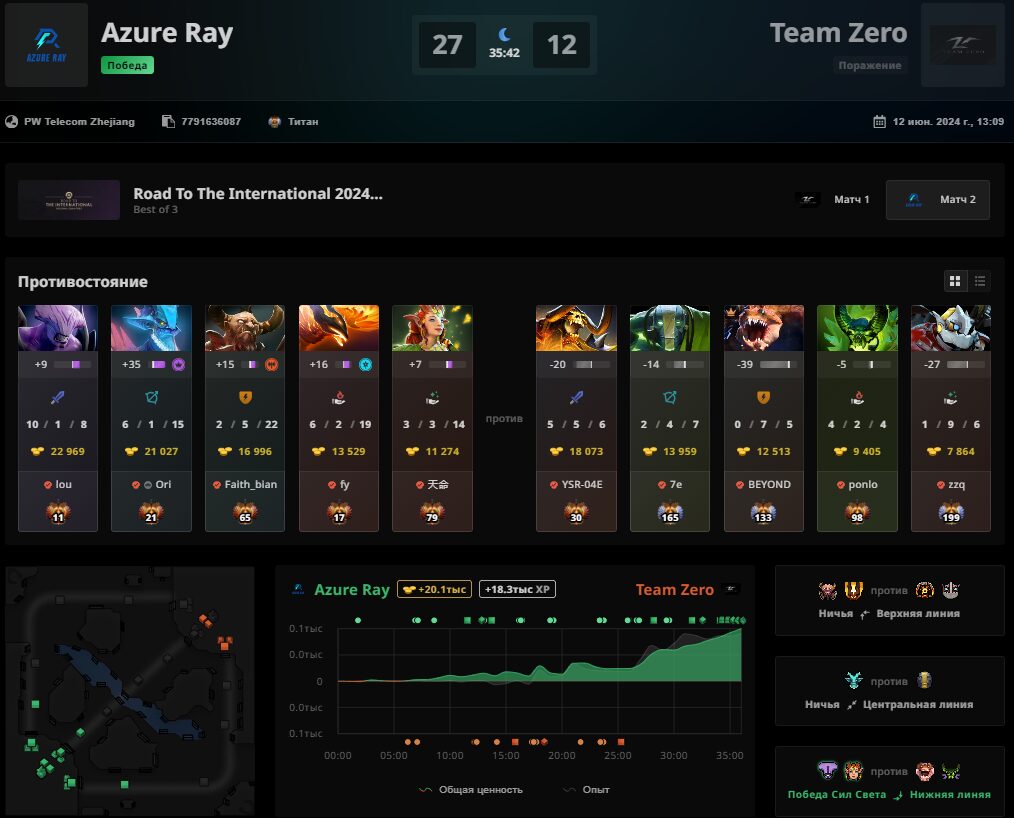Viewport: 1014px width, 818px height.
Task: Select the Матч 2 tab
Action: [938, 200]
